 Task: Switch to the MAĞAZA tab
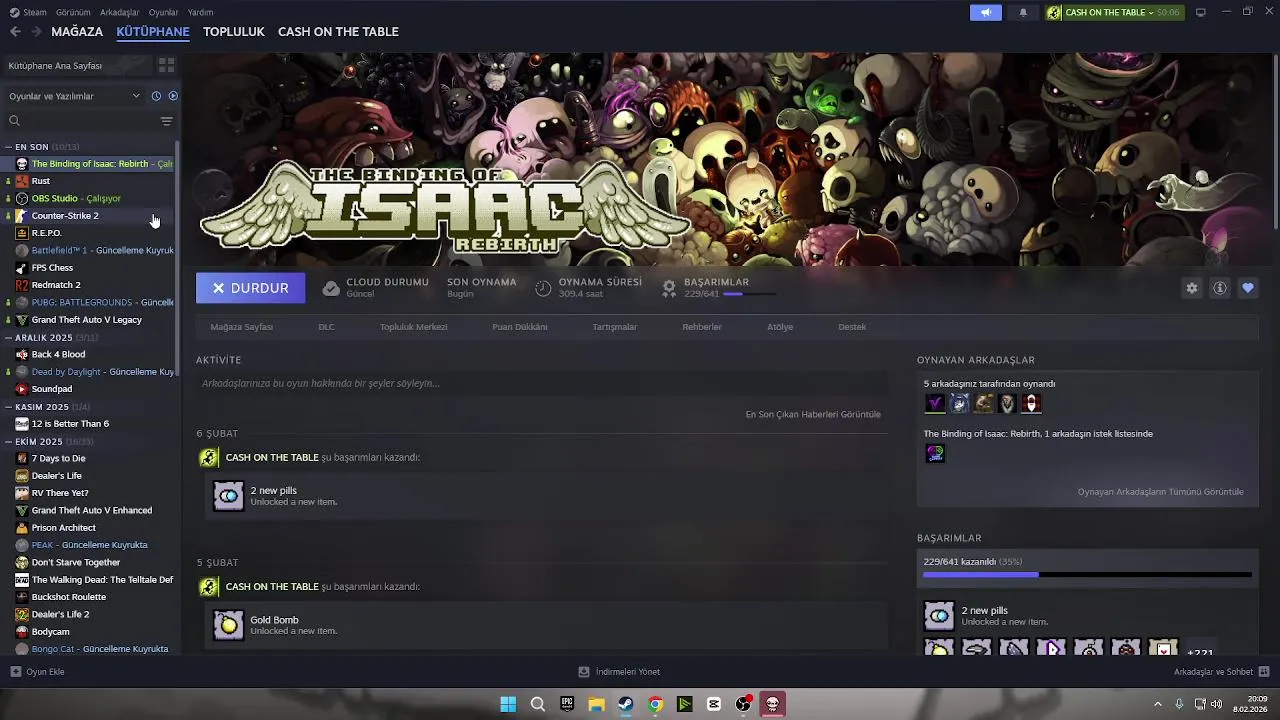pos(77,32)
